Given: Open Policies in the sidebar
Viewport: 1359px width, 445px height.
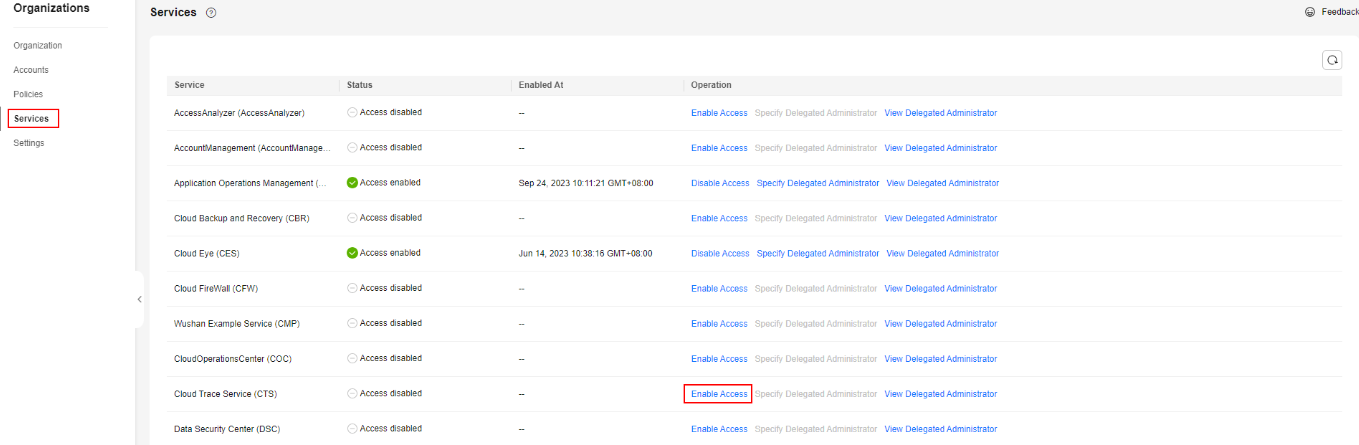Looking at the screenshot, I should [28, 94].
